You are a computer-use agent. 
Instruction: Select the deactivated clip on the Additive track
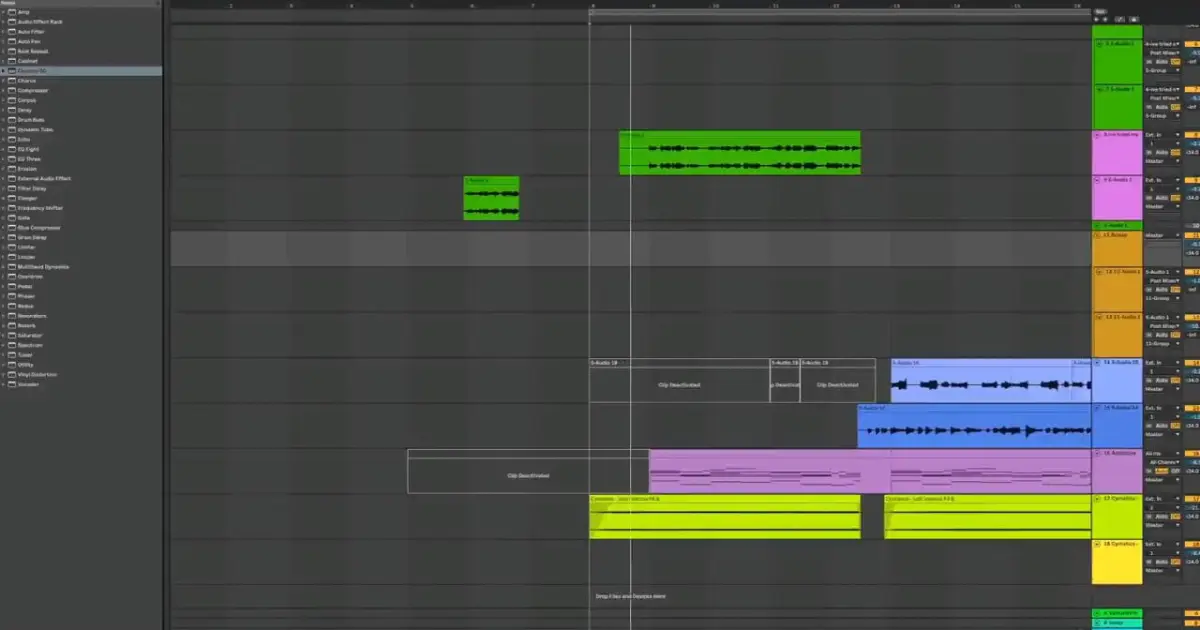click(528, 471)
